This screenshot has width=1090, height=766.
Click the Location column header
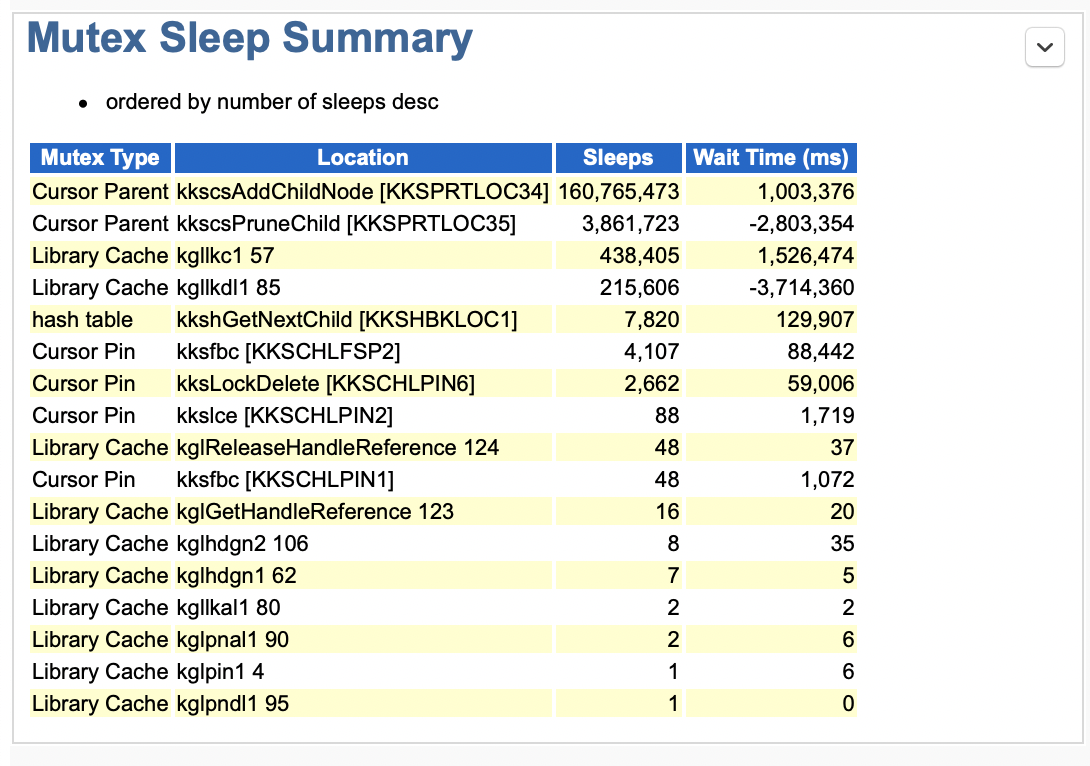(x=363, y=158)
